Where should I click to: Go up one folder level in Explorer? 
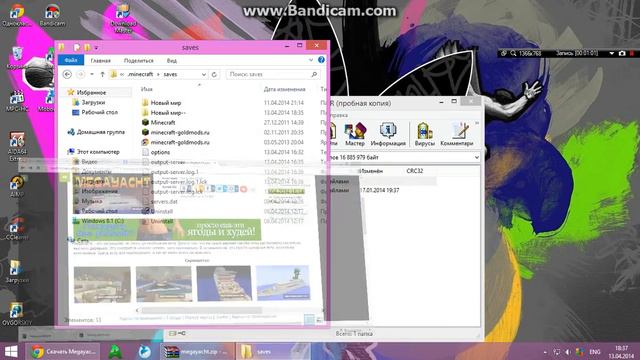coord(102,74)
